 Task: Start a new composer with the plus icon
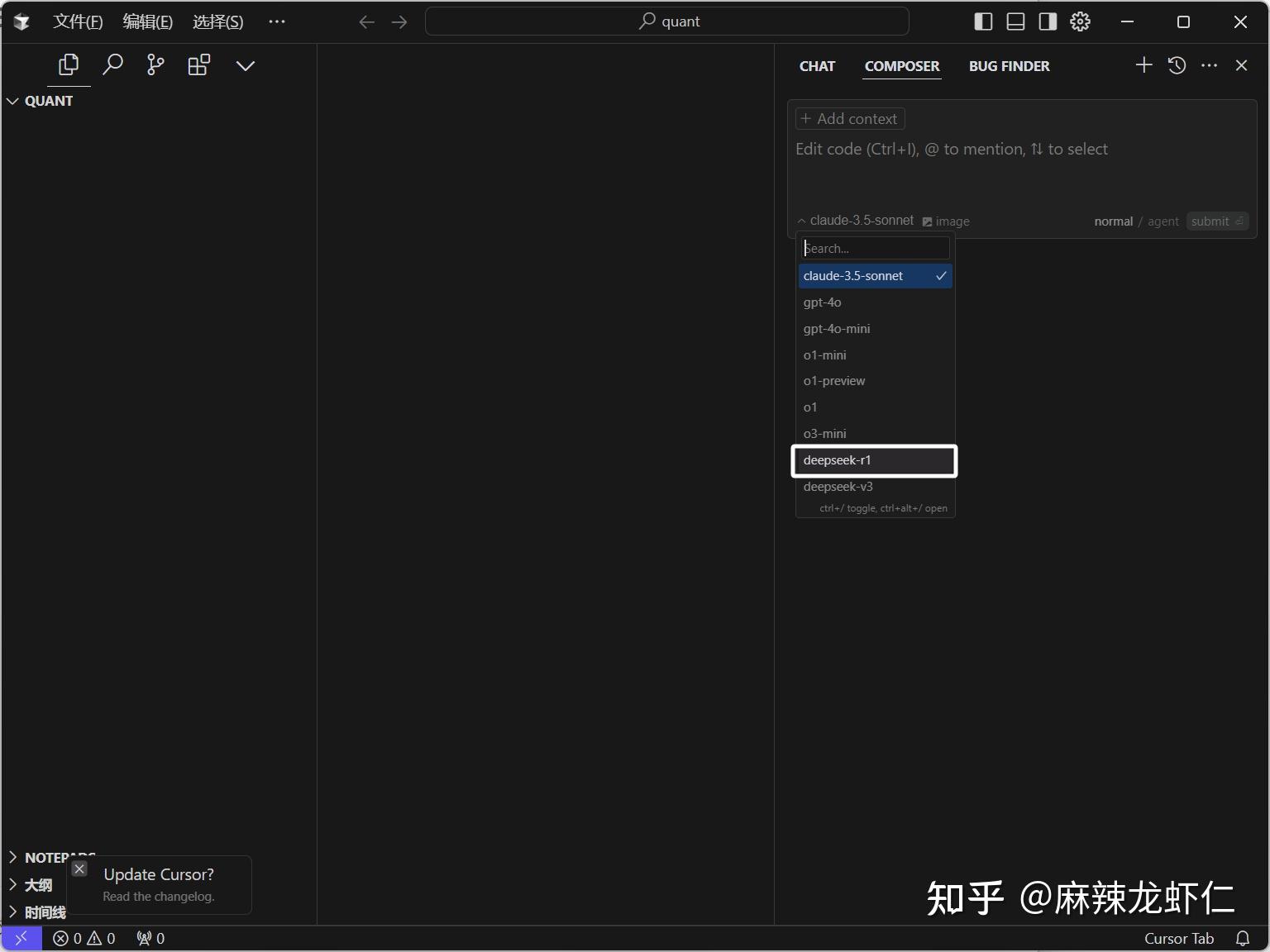[1143, 65]
